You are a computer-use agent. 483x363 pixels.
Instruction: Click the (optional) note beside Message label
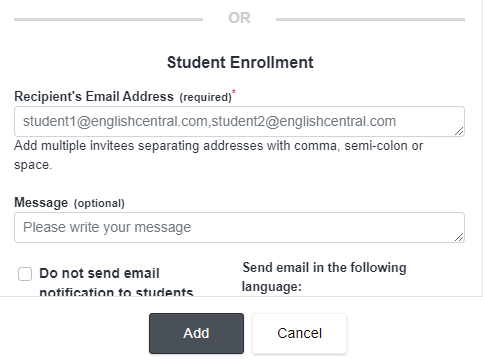coord(99,203)
